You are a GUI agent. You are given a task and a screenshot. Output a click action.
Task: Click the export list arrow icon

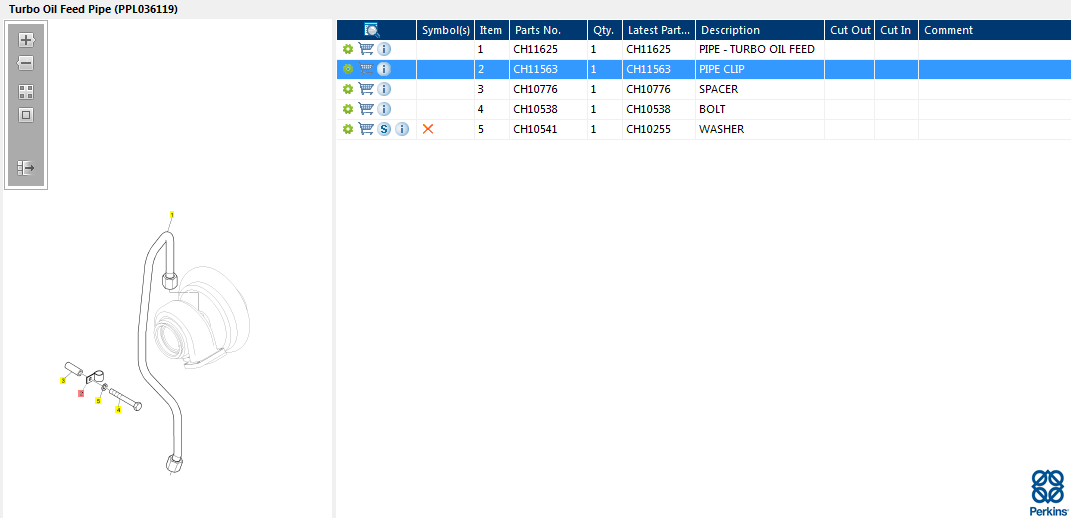tap(26, 168)
